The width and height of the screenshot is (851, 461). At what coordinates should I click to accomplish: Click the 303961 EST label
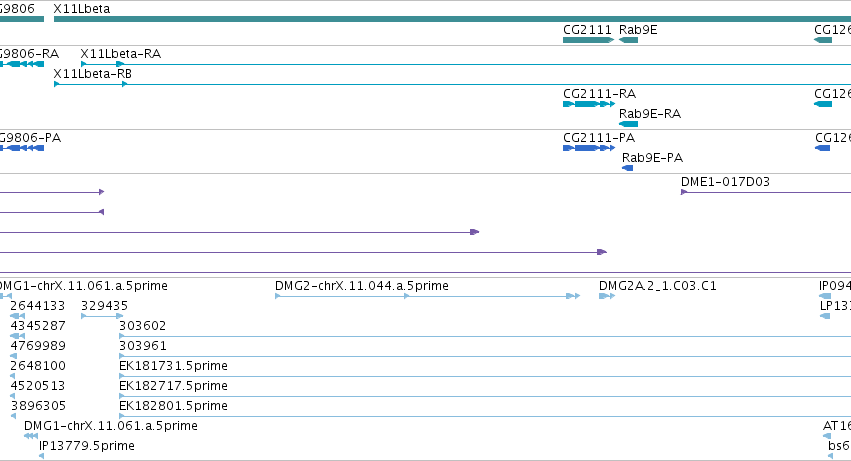tap(142, 346)
